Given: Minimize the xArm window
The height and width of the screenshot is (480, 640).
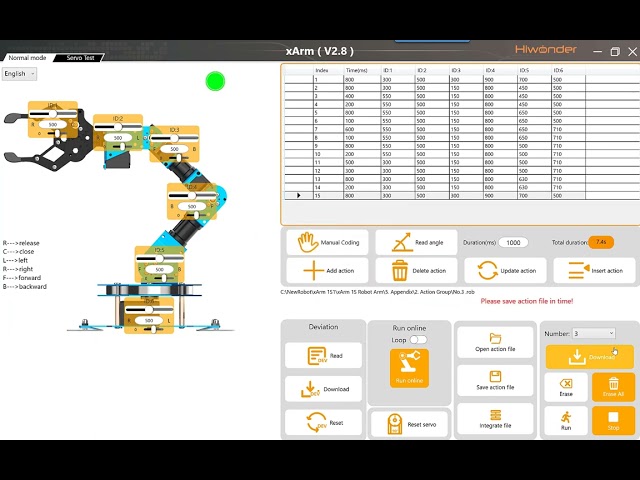Looking at the screenshot, I should click(x=598, y=51).
